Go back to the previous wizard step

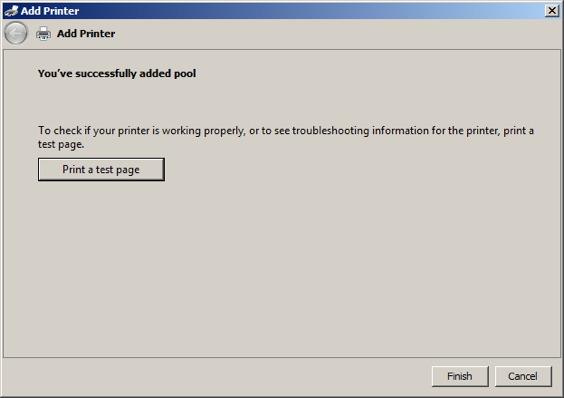(15, 33)
